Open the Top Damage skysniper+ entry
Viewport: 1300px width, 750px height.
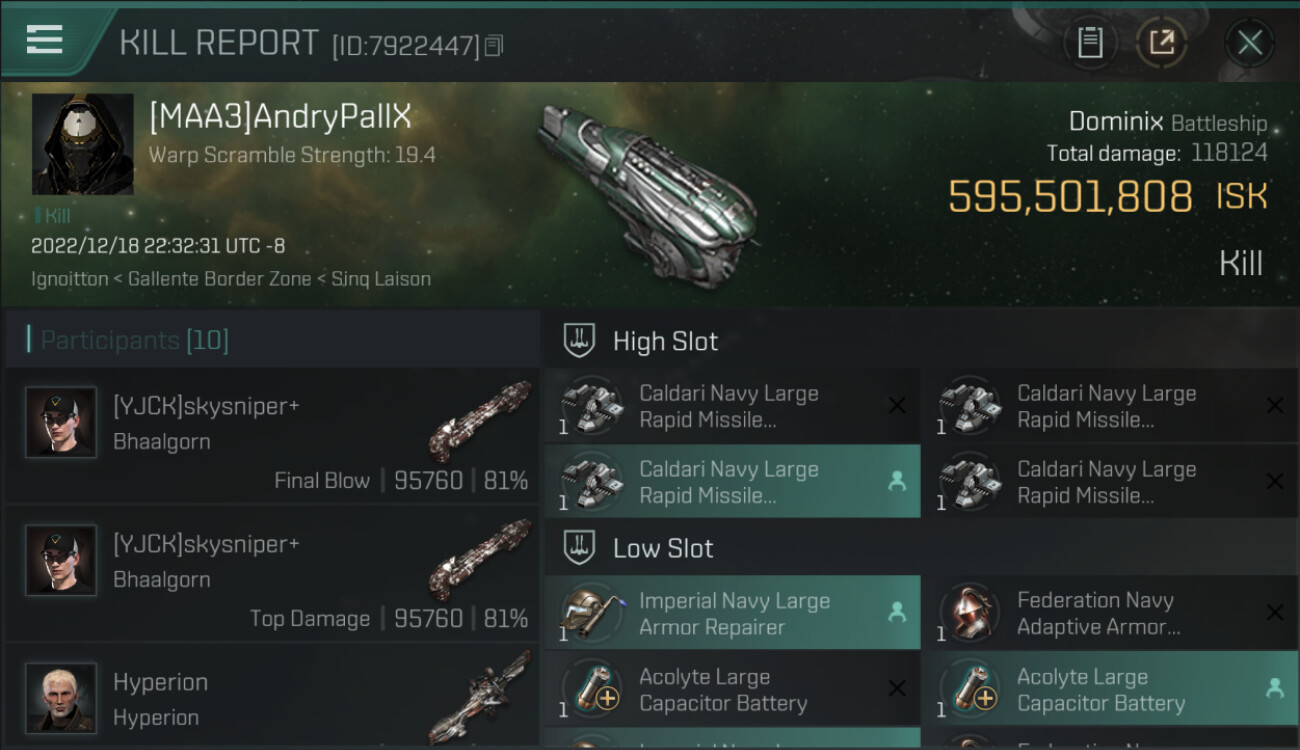pyautogui.click(x=272, y=574)
